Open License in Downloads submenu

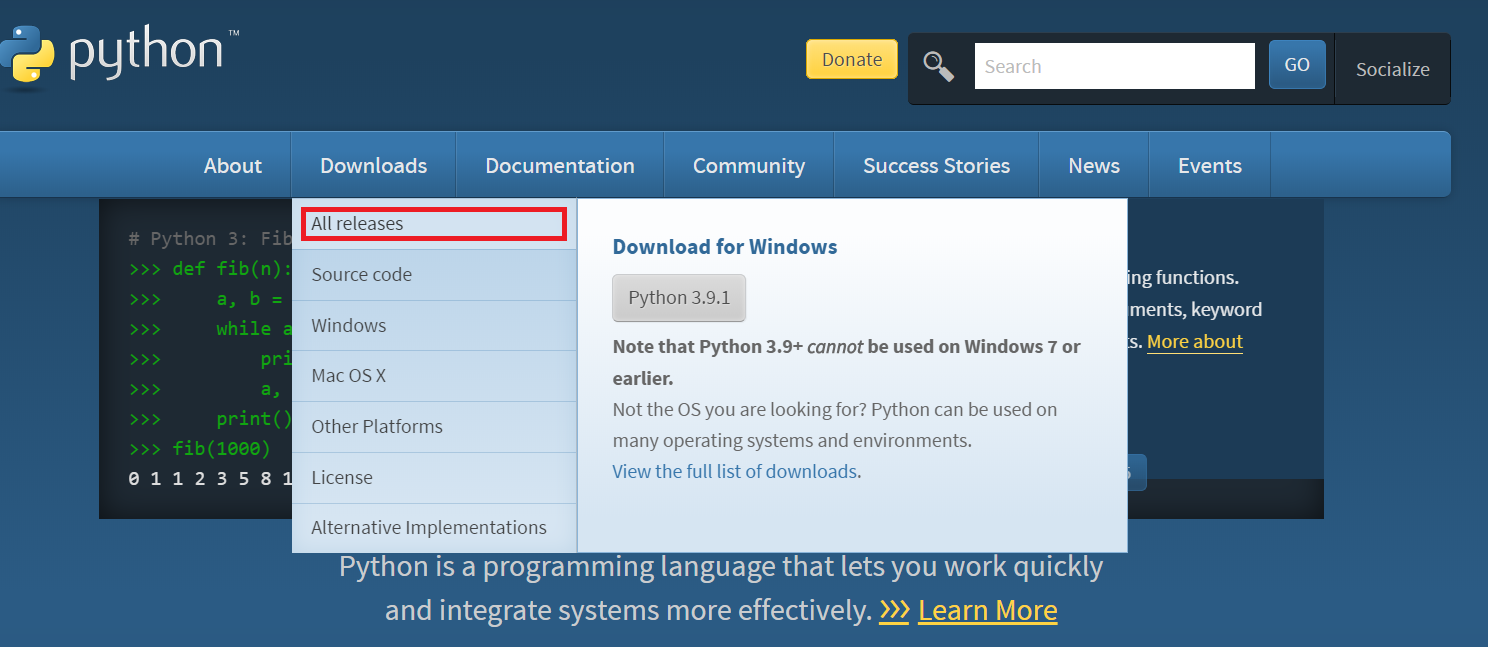point(434,478)
